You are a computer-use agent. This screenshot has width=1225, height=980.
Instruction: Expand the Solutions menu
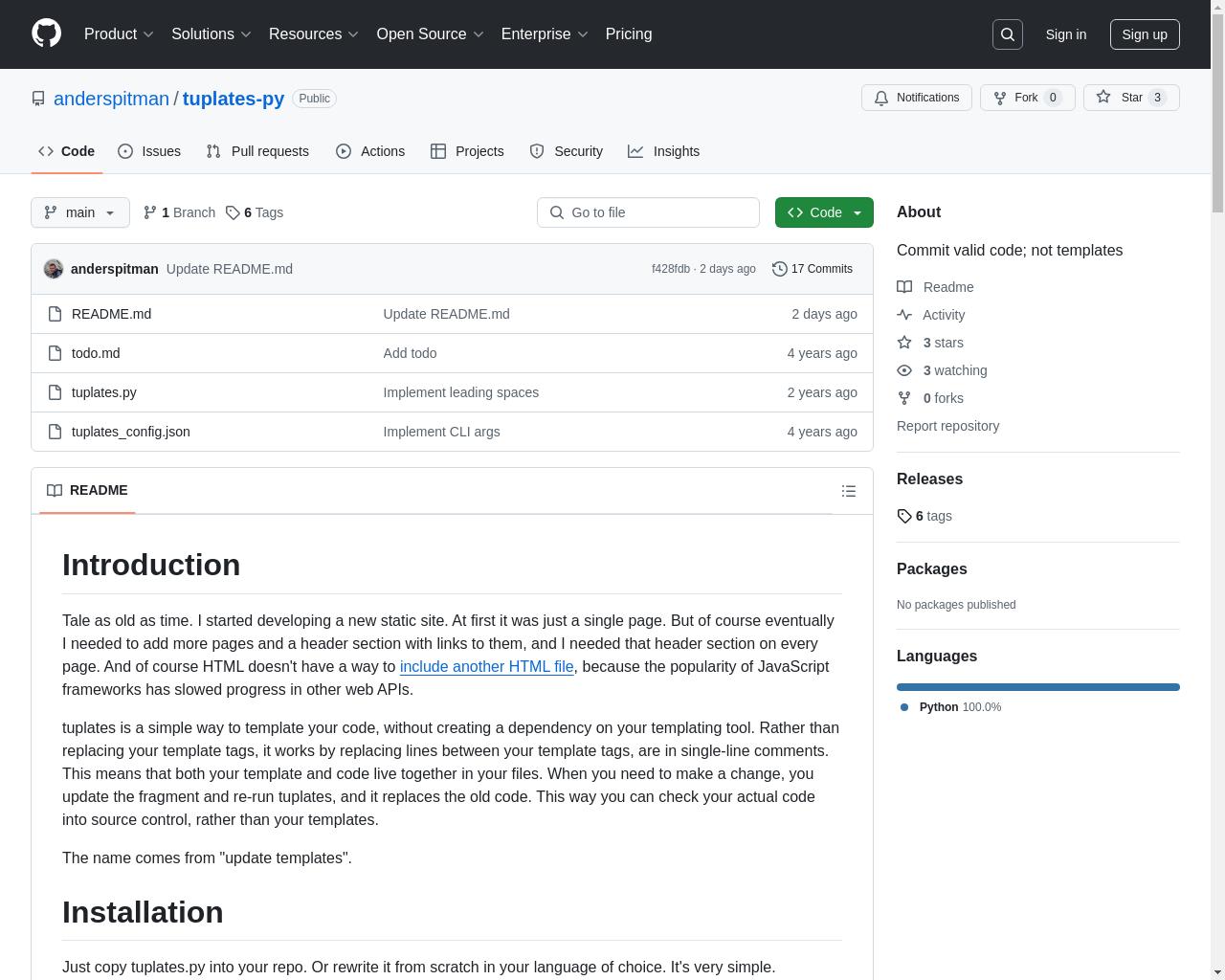212,34
